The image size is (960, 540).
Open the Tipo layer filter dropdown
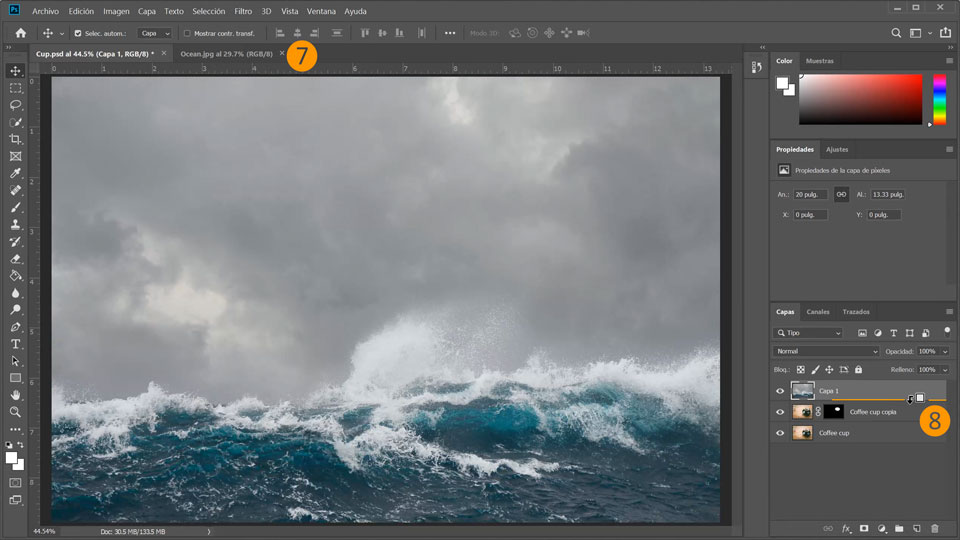pyautogui.click(x=808, y=333)
